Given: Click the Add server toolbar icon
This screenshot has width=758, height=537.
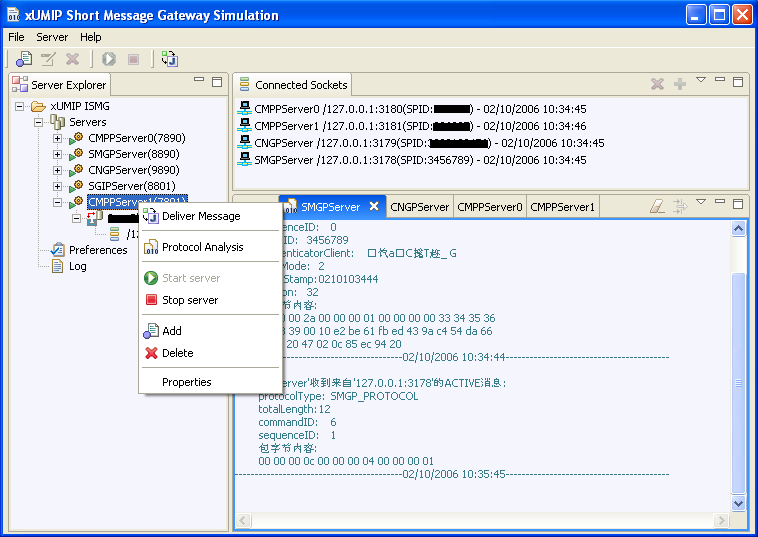Looking at the screenshot, I should pyautogui.click(x=24, y=59).
